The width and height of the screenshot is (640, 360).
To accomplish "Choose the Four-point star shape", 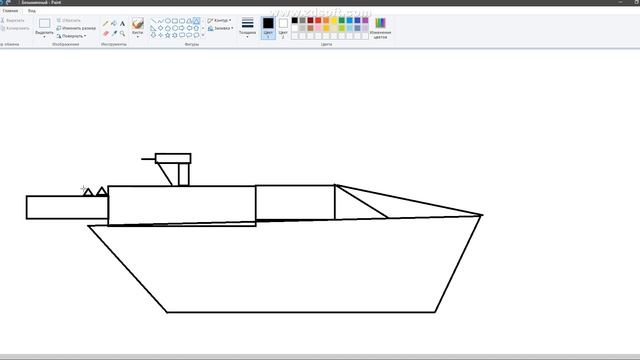I will coord(161,35).
